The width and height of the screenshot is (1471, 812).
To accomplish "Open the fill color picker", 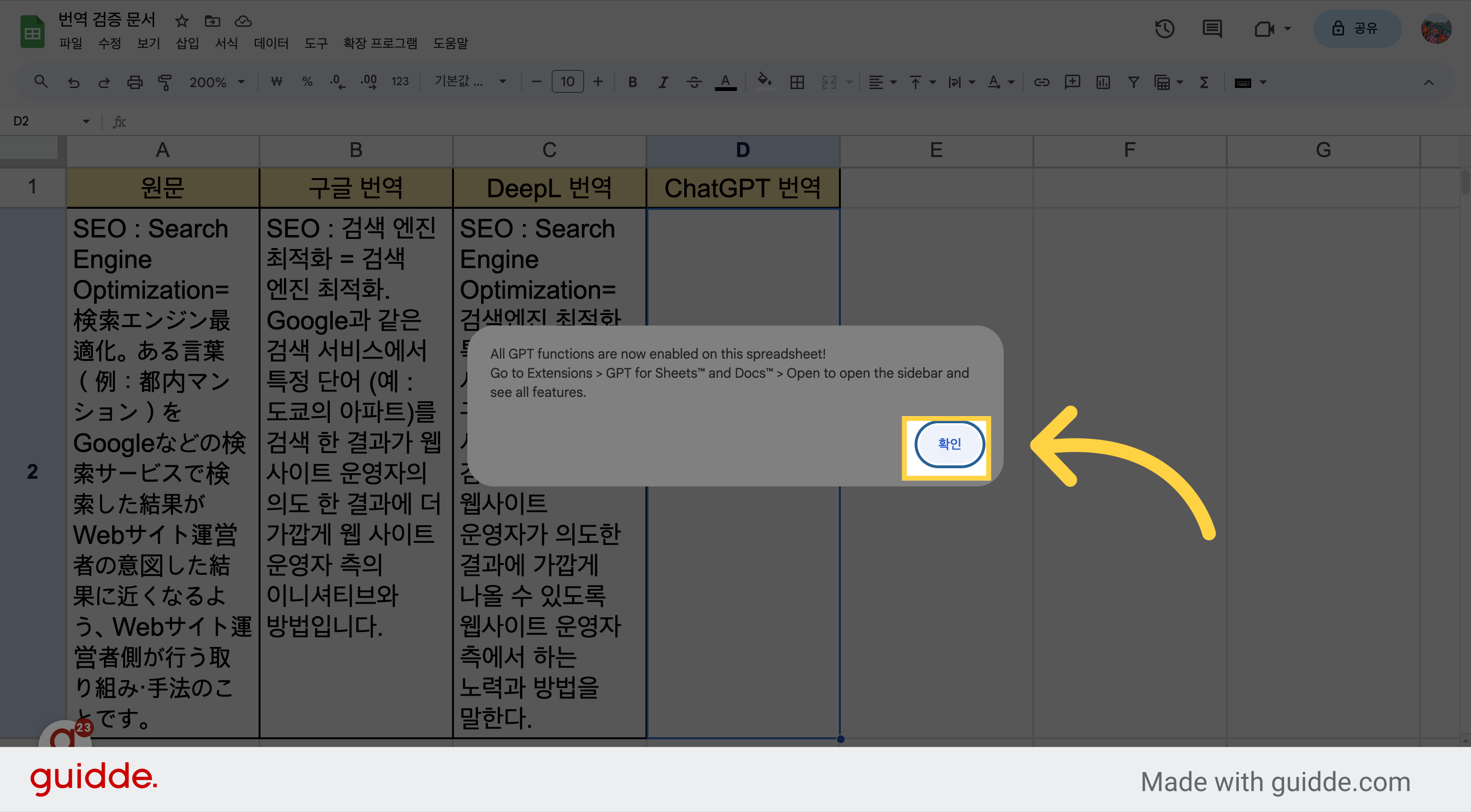I will pos(765,81).
